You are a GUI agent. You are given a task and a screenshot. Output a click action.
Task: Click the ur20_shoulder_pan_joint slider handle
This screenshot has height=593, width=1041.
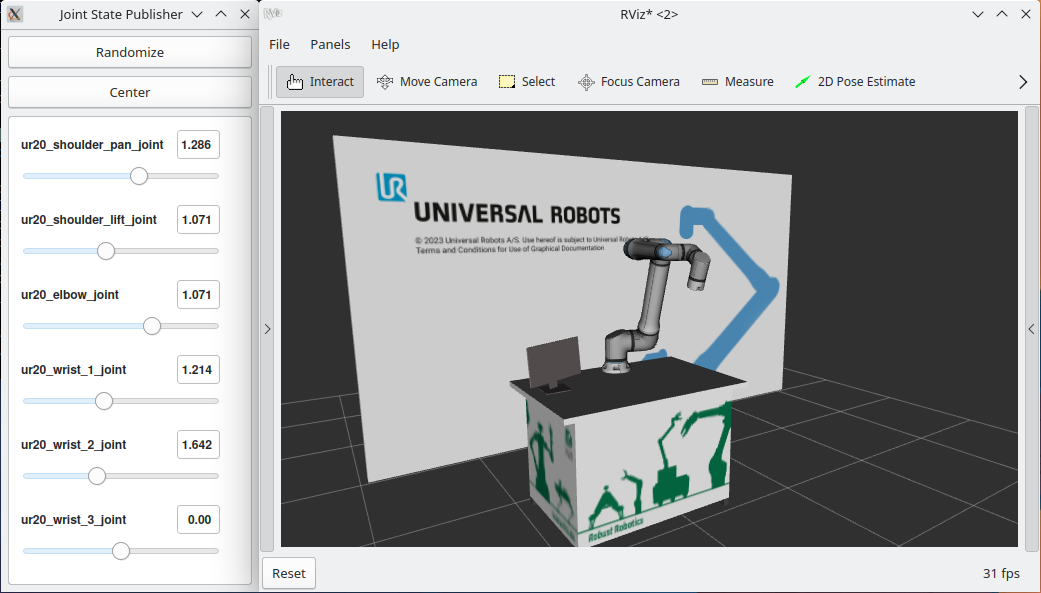139,176
